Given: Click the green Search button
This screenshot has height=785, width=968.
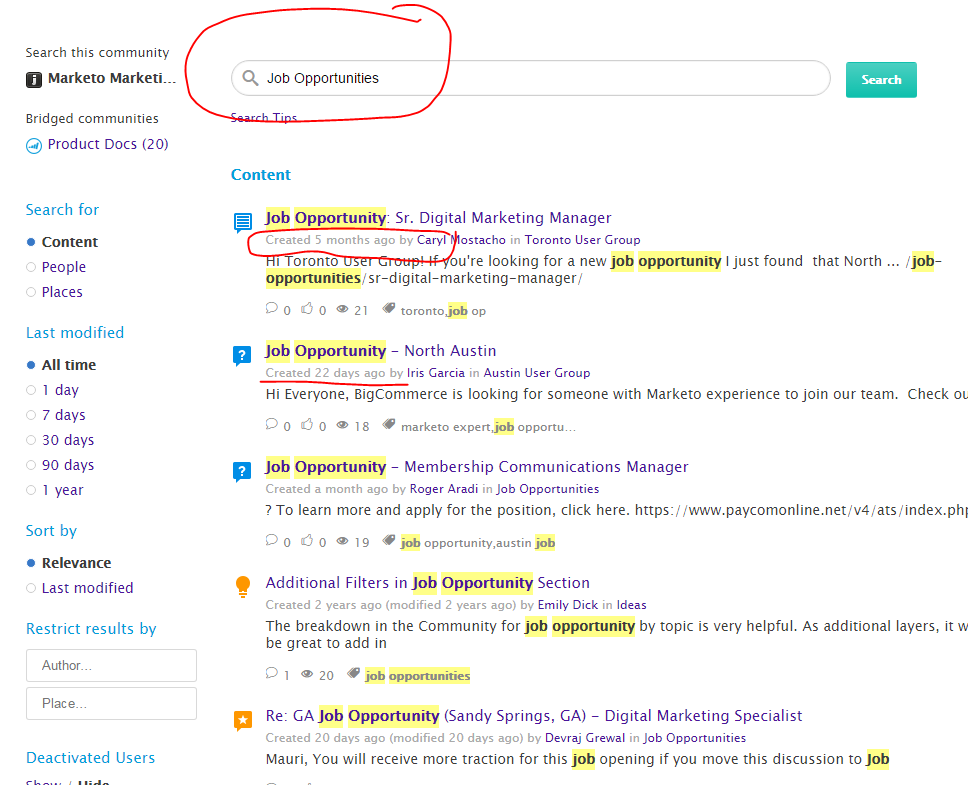Looking at the screenshot, I should pyautogui.click(x=881, y=80).
